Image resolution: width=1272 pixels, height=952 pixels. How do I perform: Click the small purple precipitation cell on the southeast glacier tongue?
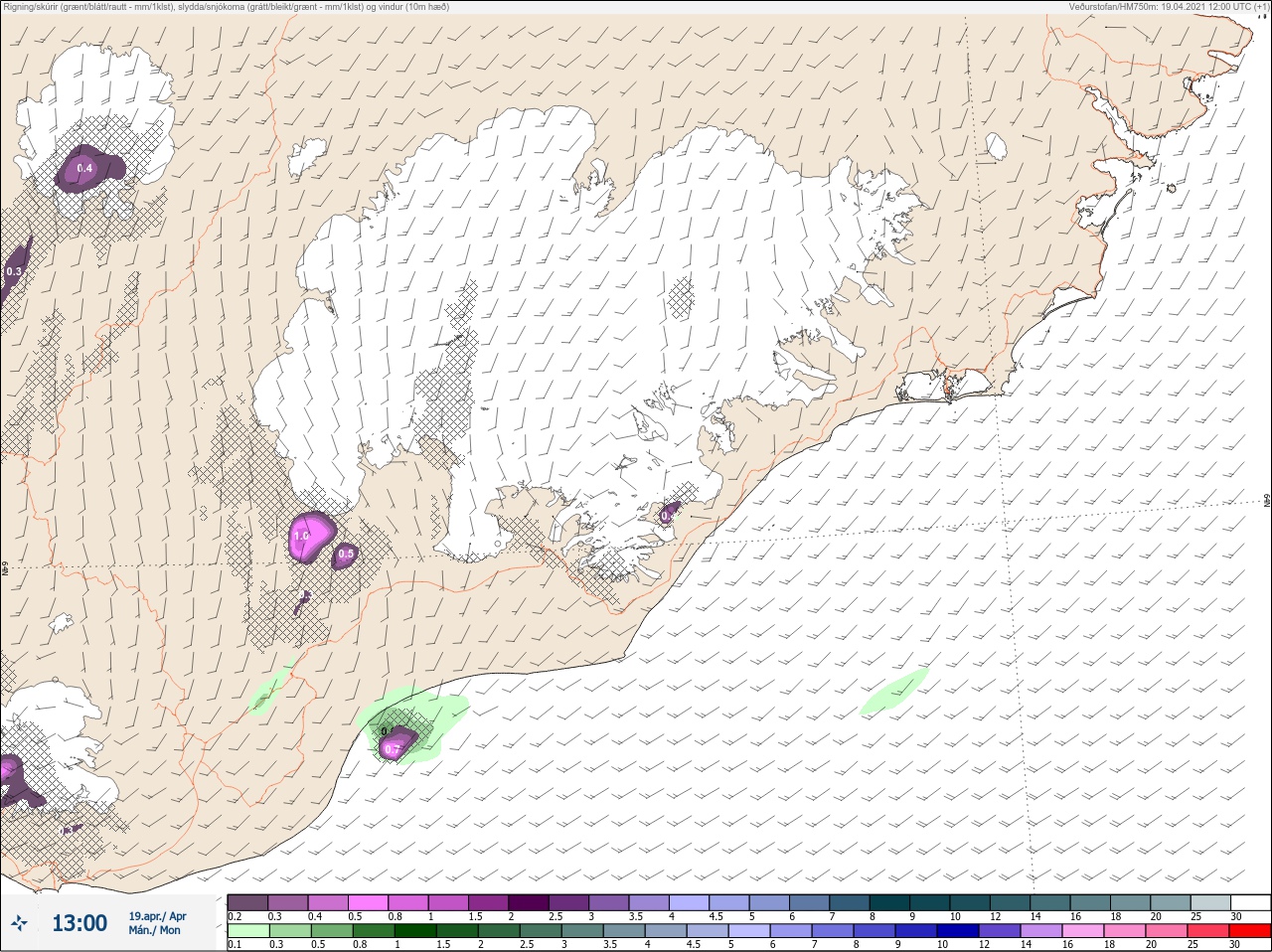pyautogui.click(x=669, y=513)
